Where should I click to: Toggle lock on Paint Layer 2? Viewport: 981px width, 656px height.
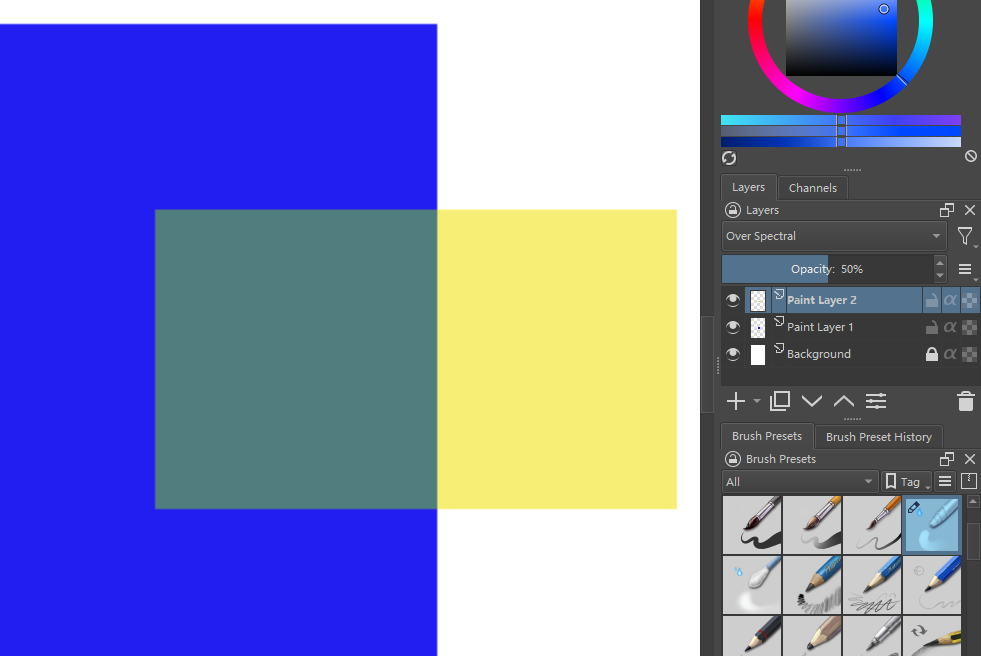[931, 300]
